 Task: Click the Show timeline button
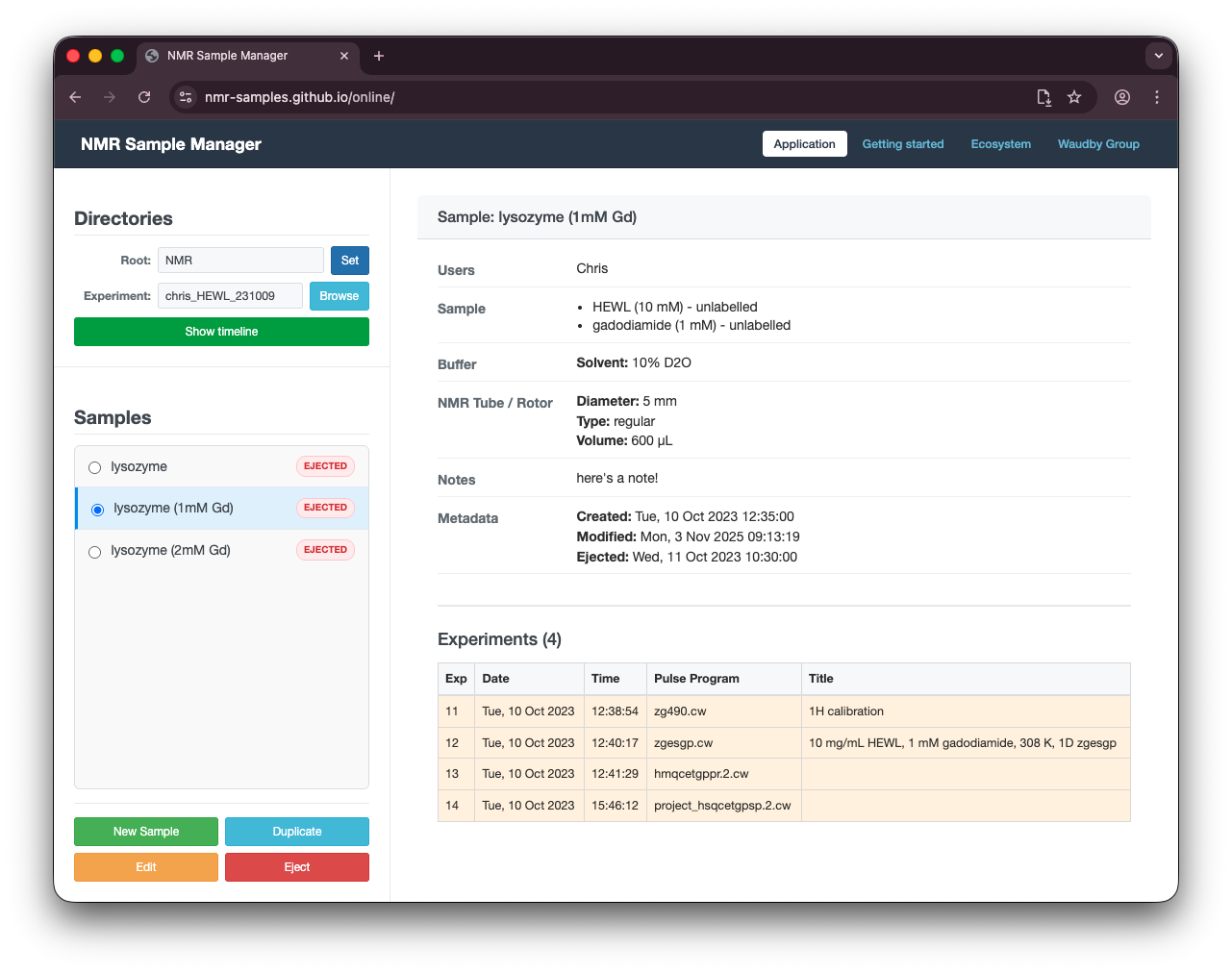[x=221, y=331]
